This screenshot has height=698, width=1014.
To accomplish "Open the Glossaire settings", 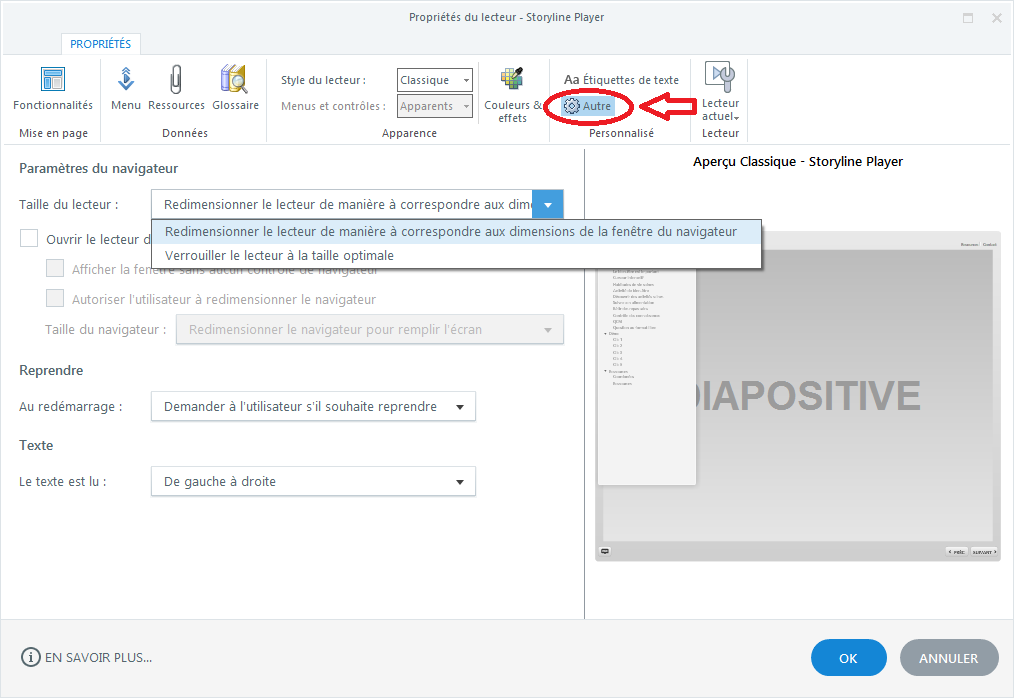I will coord(235,88).
